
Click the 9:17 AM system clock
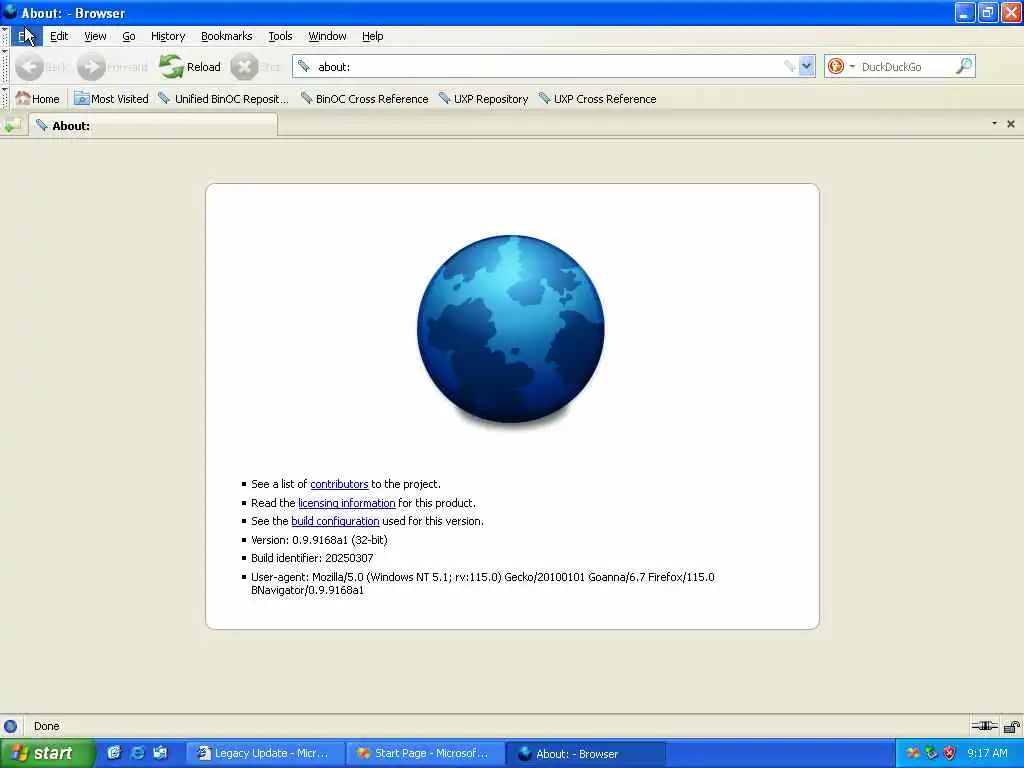click(987, 754)
